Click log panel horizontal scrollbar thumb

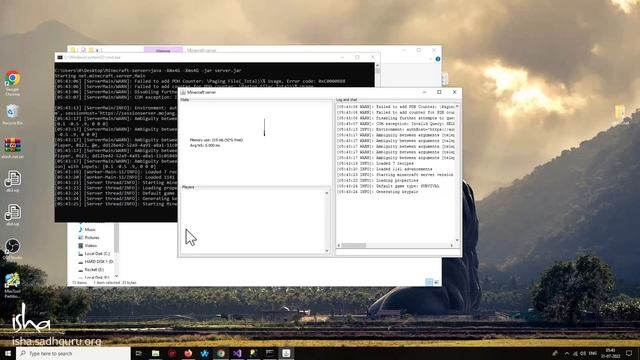click(x=353, y=245)
